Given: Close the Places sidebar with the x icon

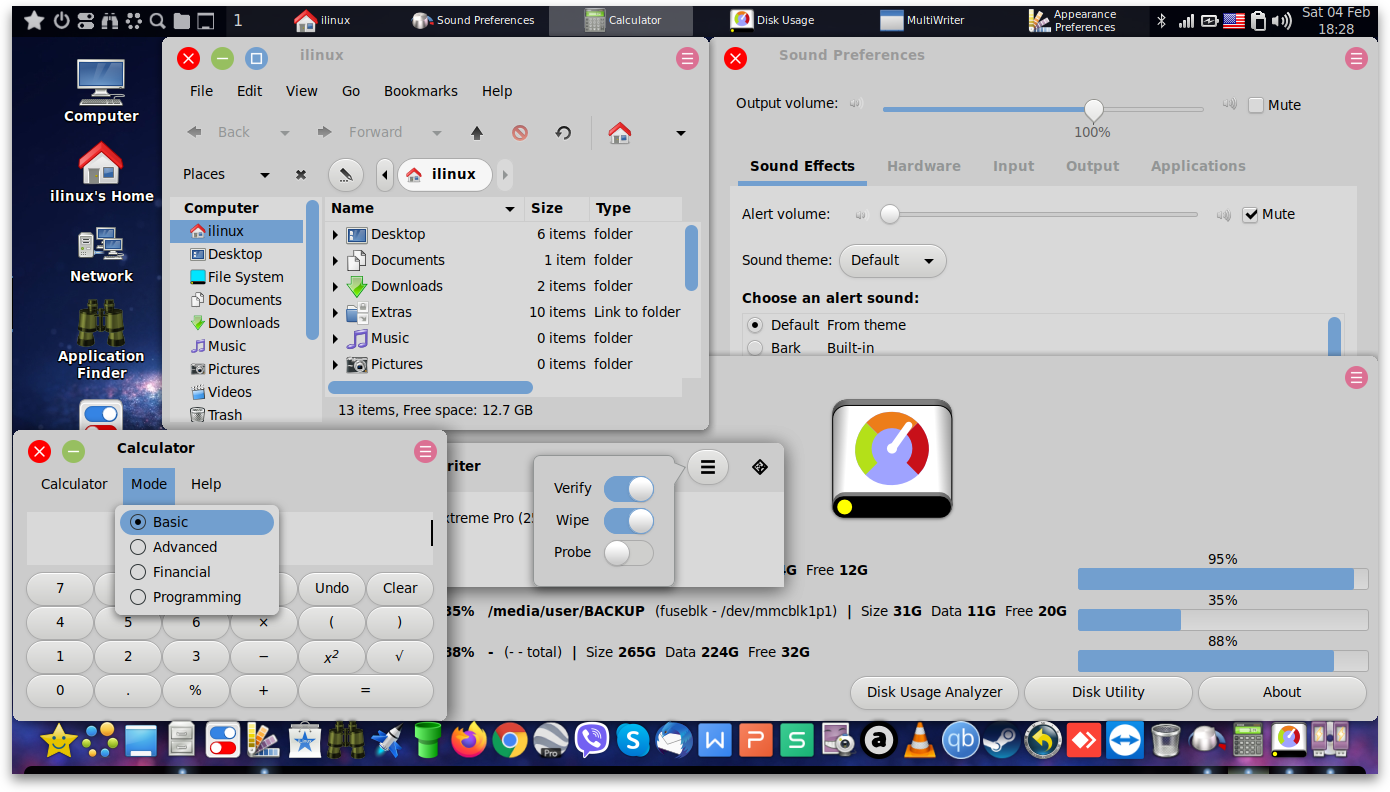Looking at the screenshot, I should click(300, 174).
